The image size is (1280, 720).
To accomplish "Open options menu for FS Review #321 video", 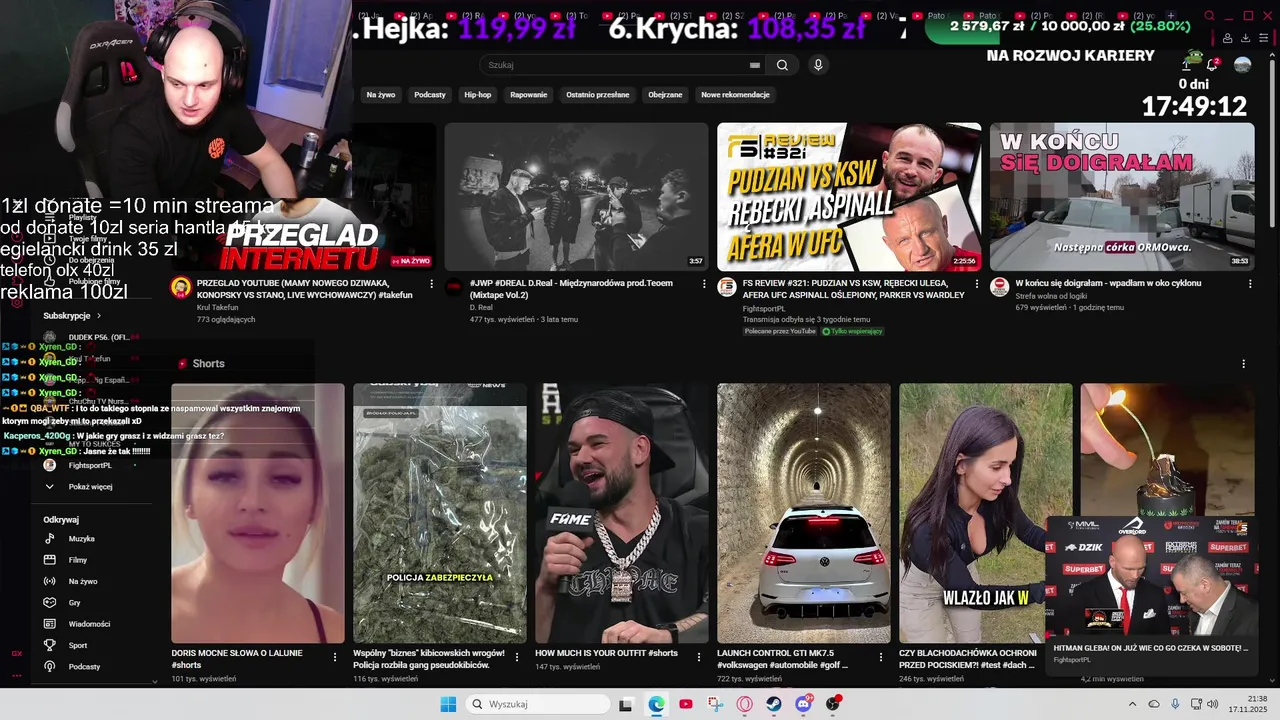I will point(977,284).
